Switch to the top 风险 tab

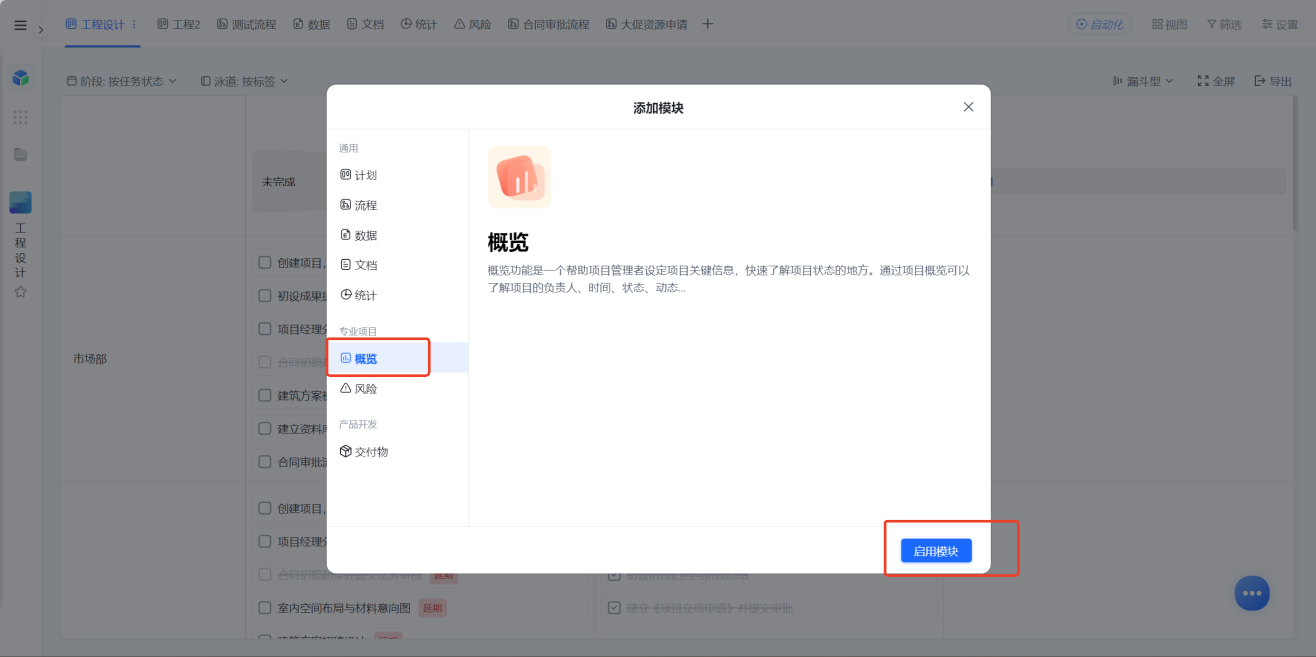click(473, 24)
